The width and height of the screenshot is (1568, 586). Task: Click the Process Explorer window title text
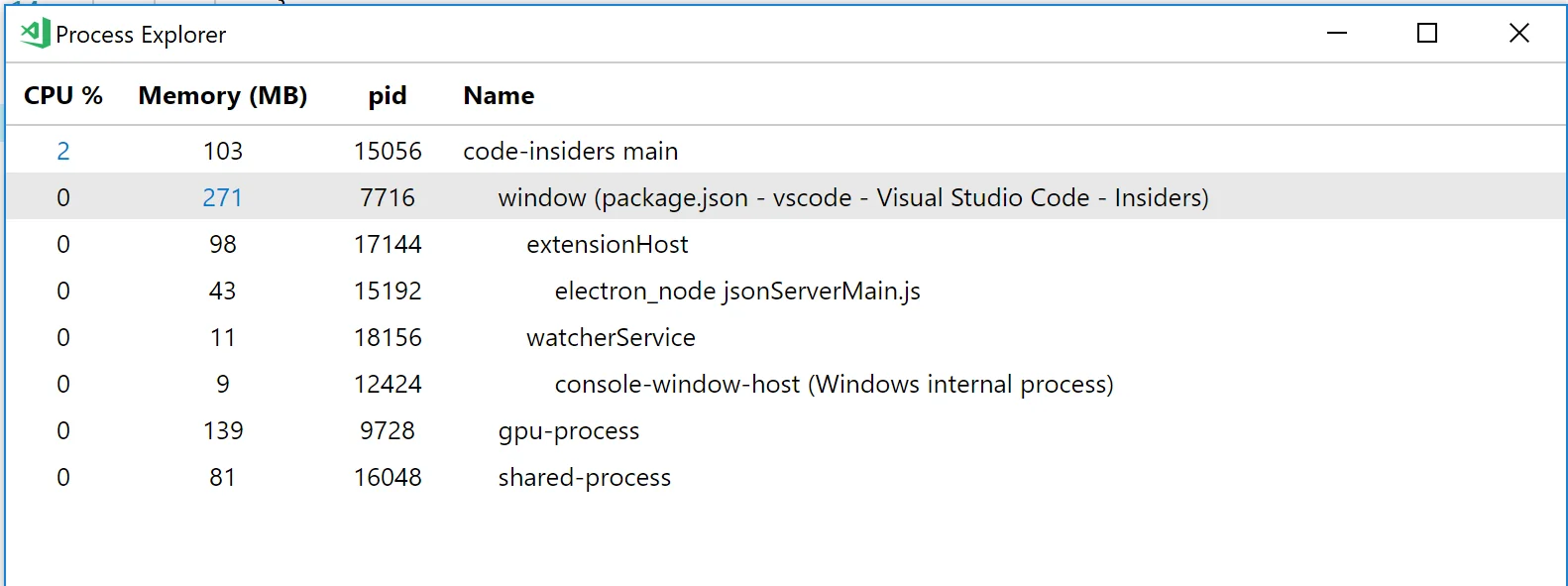coord(141,35)
